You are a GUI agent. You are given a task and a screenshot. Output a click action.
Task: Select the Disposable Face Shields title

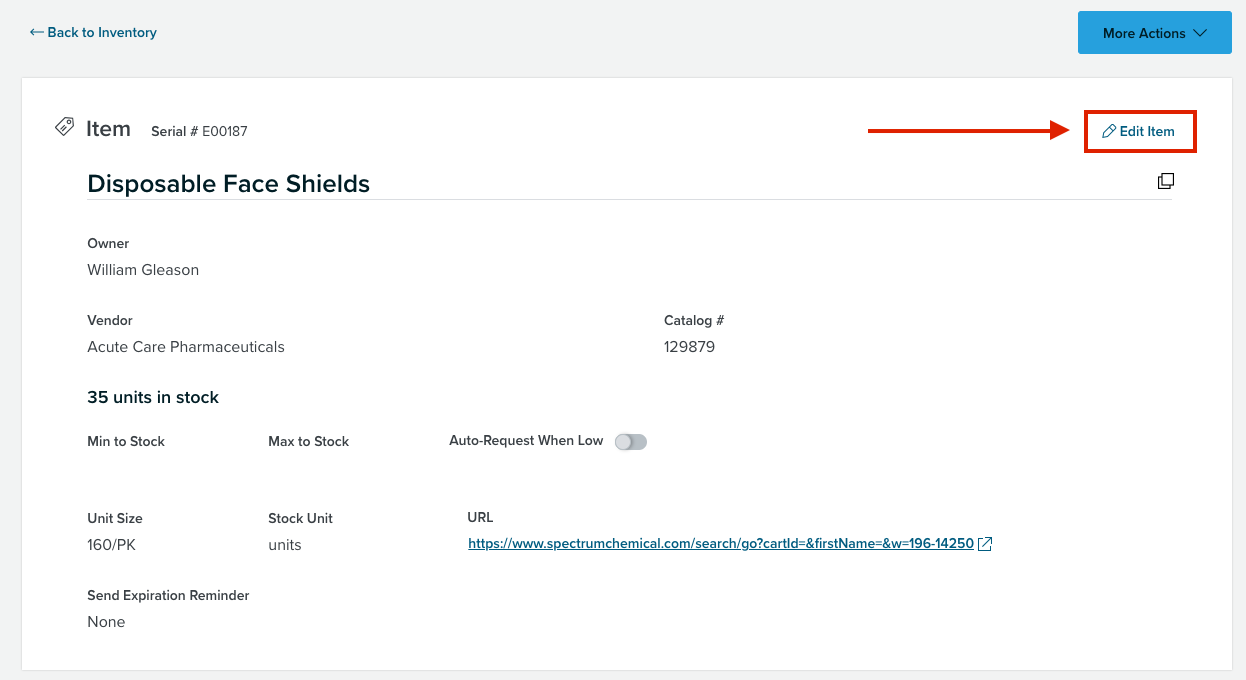(229, 184)
